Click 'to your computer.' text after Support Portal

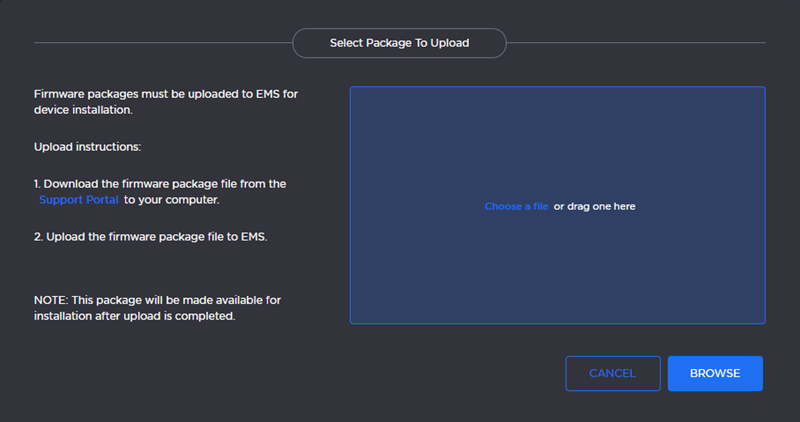pos(171,200)
